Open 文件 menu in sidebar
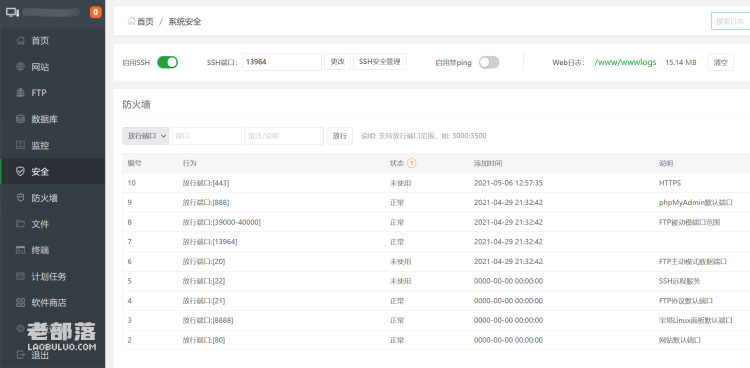This screenshot has width=750, height=368. tap(40, 224)
